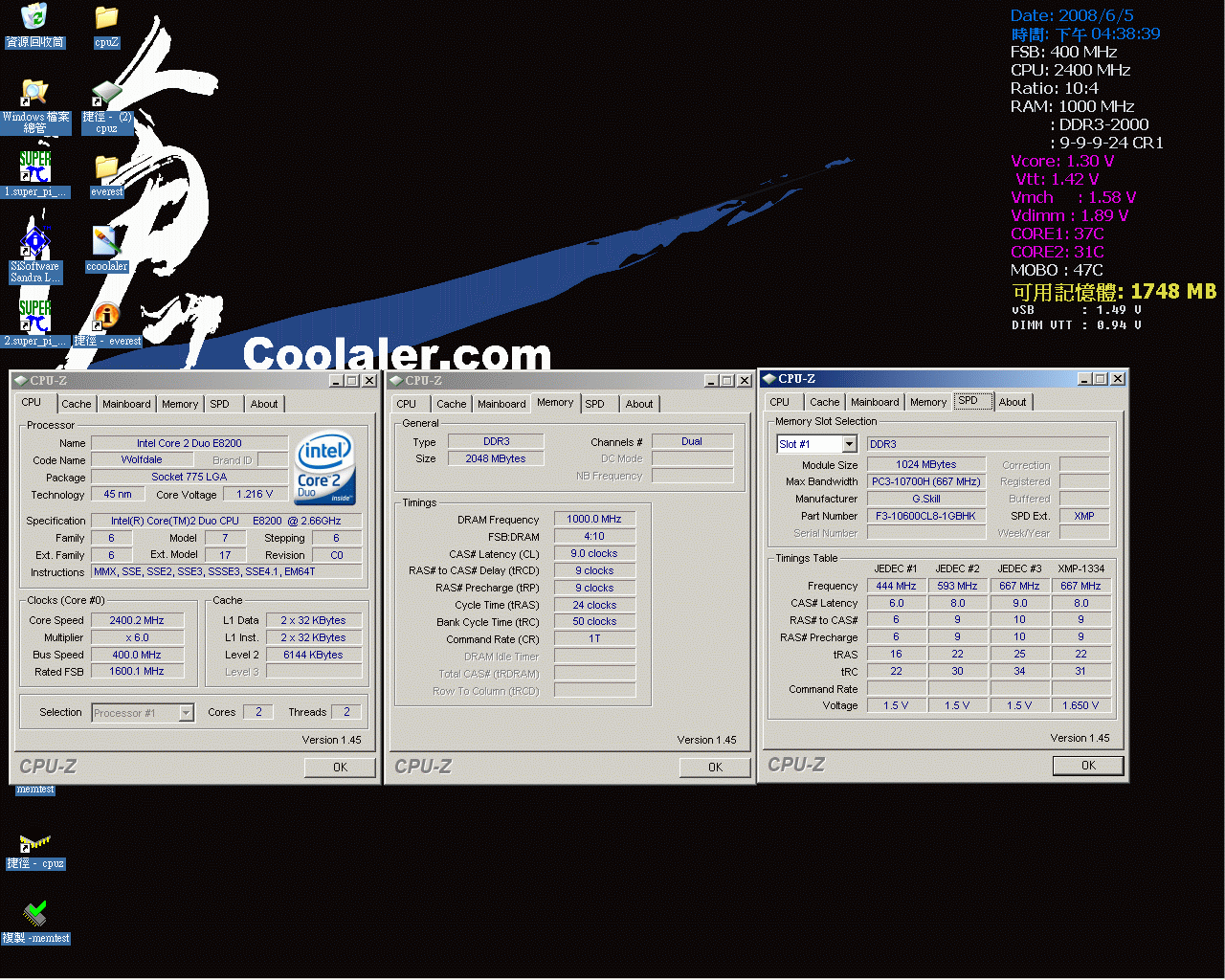Minimize the left CPU-Z window
Screen dimensions: 1225x980
tap(337, 381)
